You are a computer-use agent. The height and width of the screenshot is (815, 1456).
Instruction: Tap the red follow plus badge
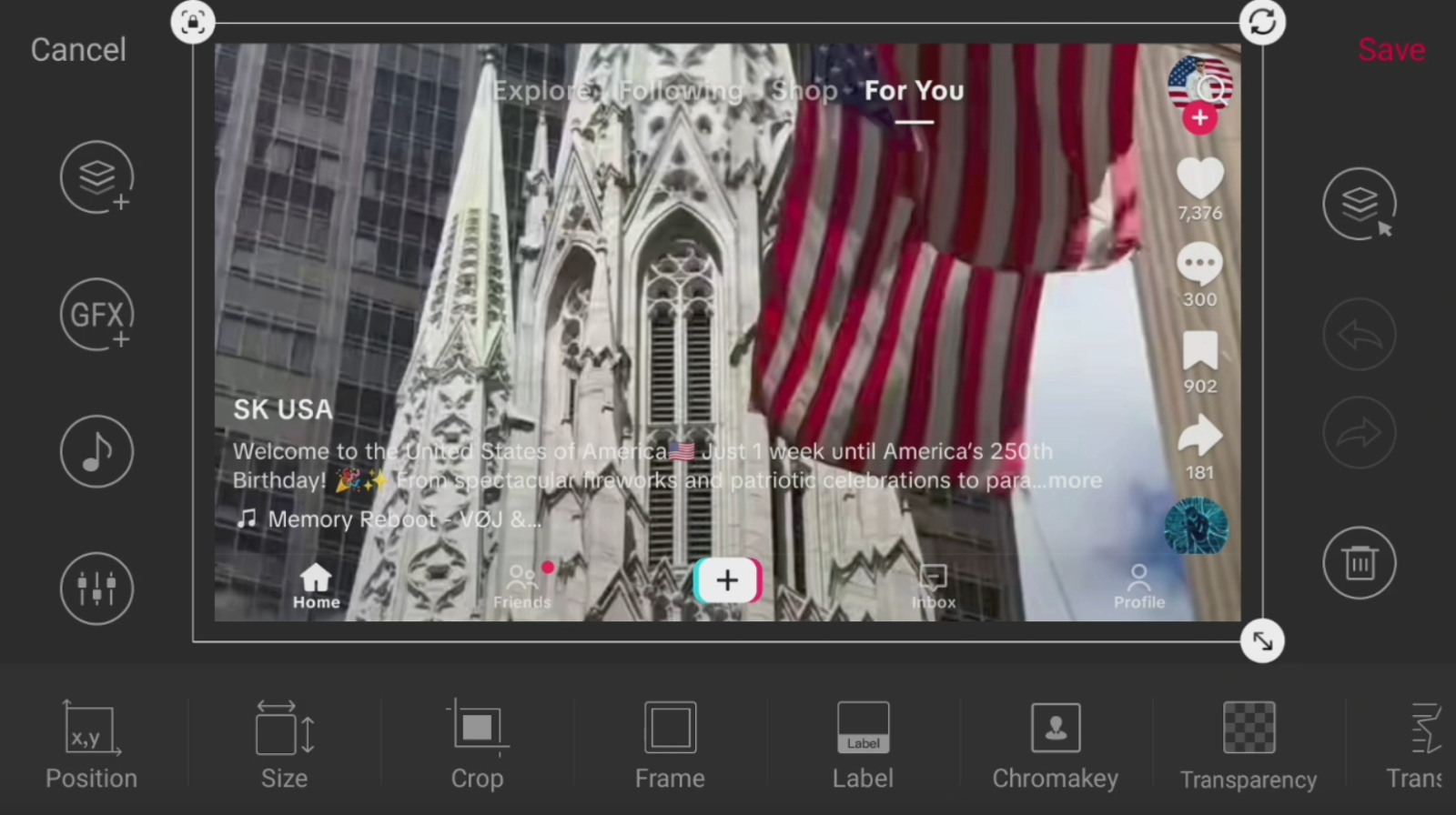1199,118
